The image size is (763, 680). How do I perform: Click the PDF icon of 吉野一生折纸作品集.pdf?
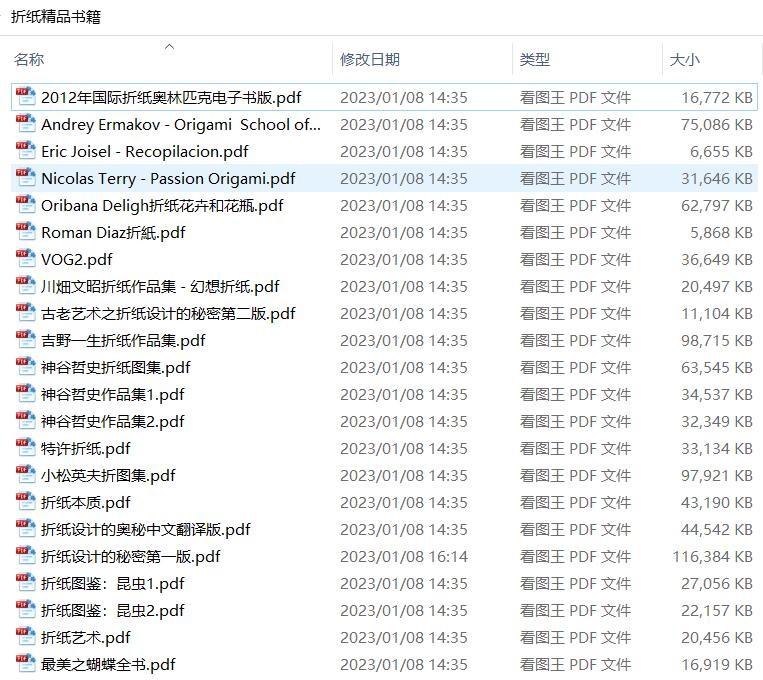click(25, 340)
